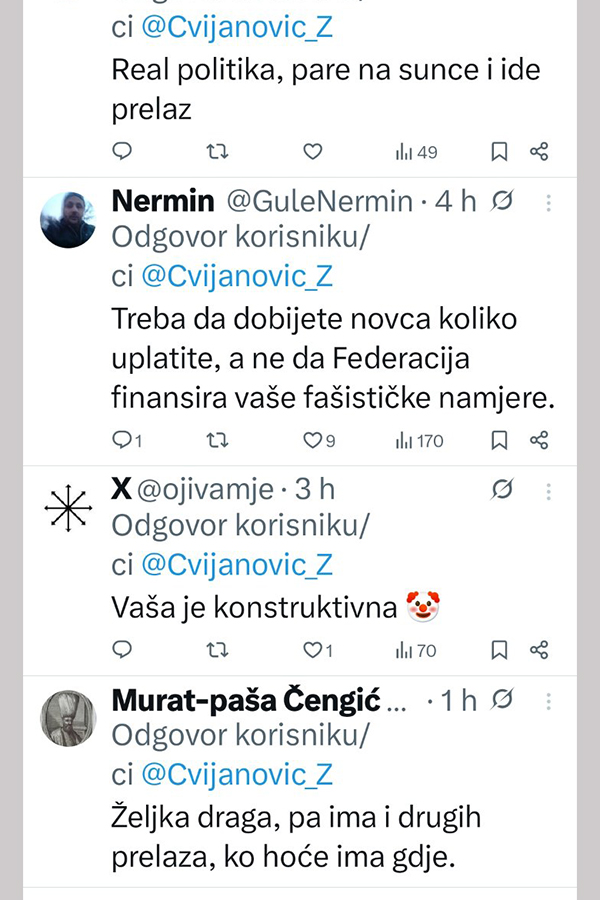Image resolution: width=600 pixels, height=900 pixels.
Task: Open more options on Murat-paša Čengić's tweet
Action: click(x=548, y=700)
